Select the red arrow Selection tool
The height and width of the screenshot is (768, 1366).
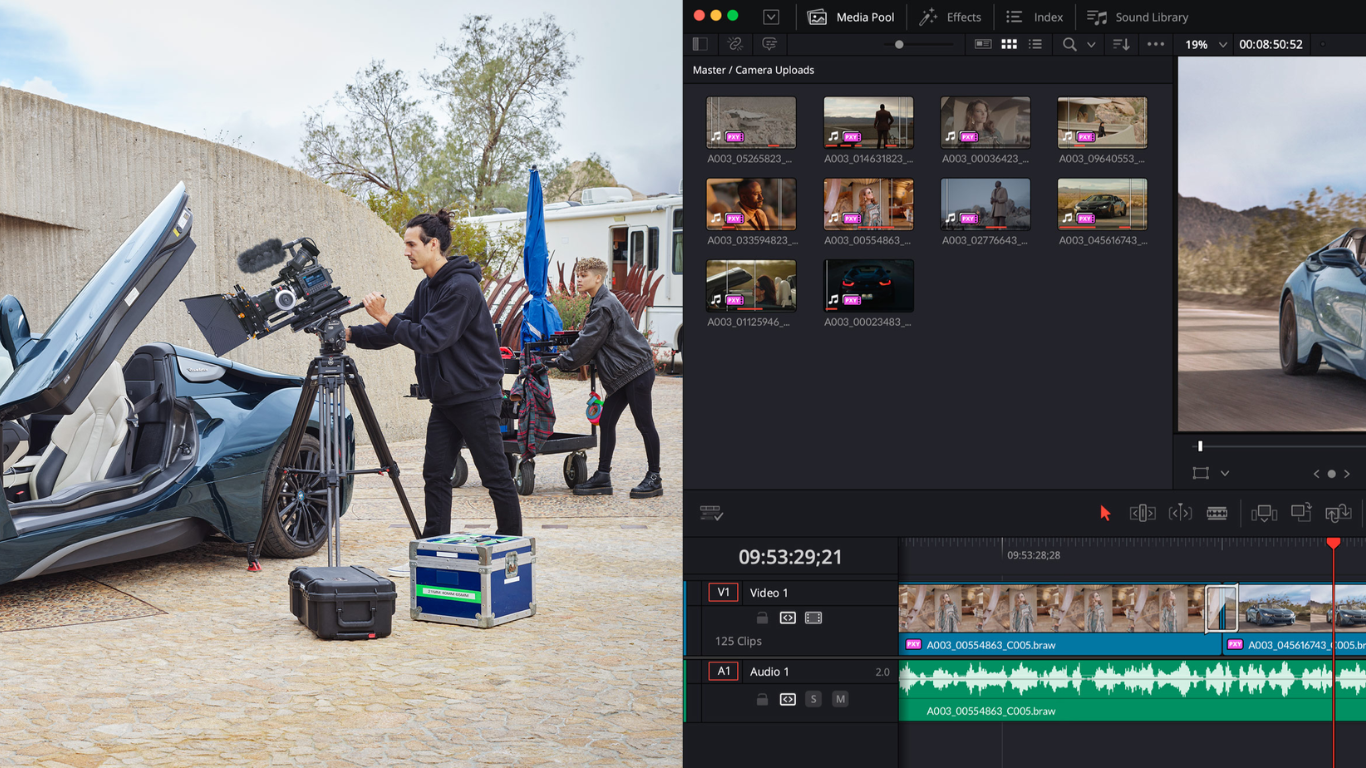pos(1105,513)
